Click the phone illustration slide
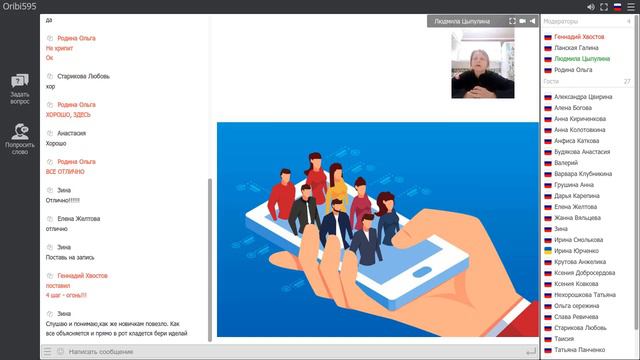This screenshot has height=360, width=640. 378,229
